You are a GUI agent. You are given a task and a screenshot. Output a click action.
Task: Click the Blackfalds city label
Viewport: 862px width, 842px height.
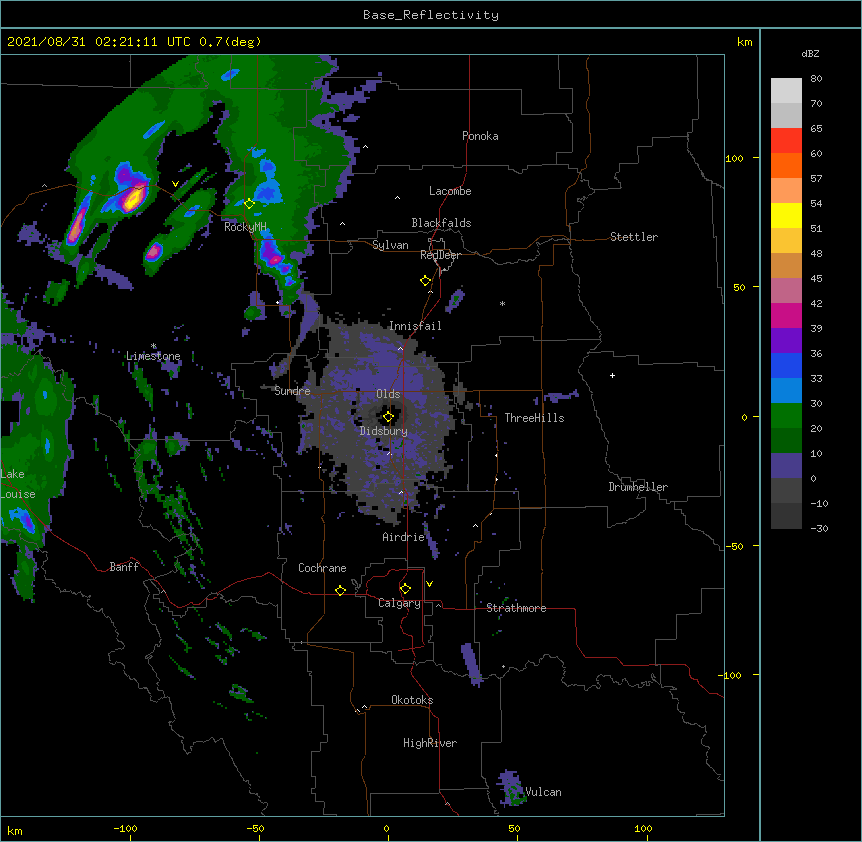pos(441,223)
